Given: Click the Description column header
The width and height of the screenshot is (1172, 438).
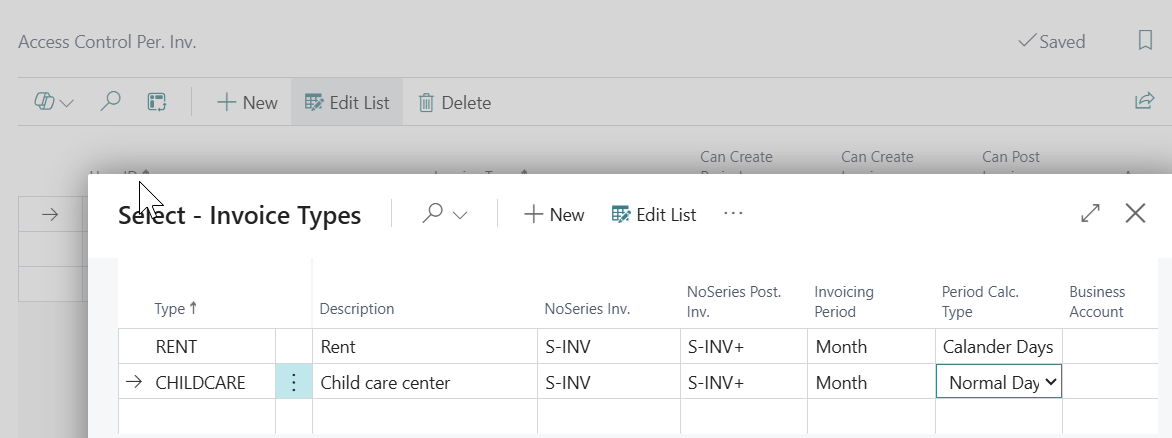Looking at the screenshot, I should [x=357, y=309].
